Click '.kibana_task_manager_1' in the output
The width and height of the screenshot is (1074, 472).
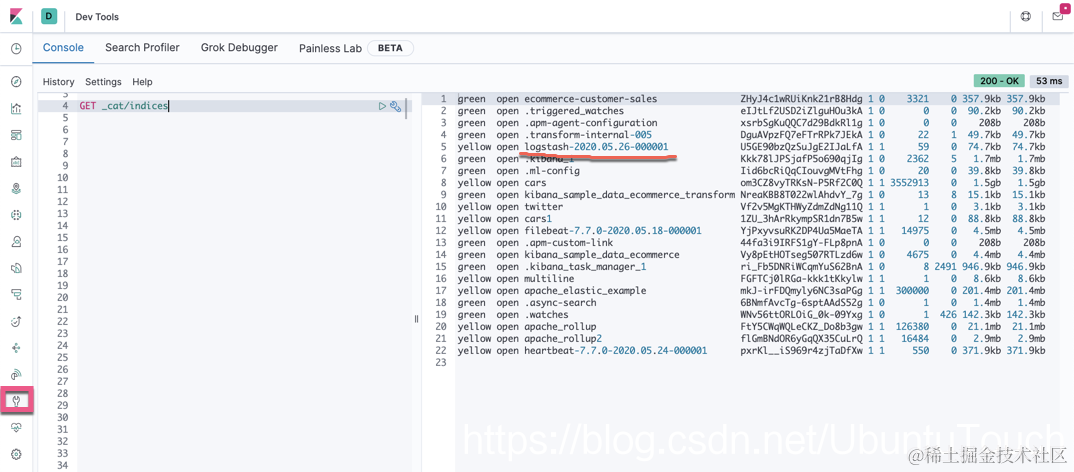(585, 266)
